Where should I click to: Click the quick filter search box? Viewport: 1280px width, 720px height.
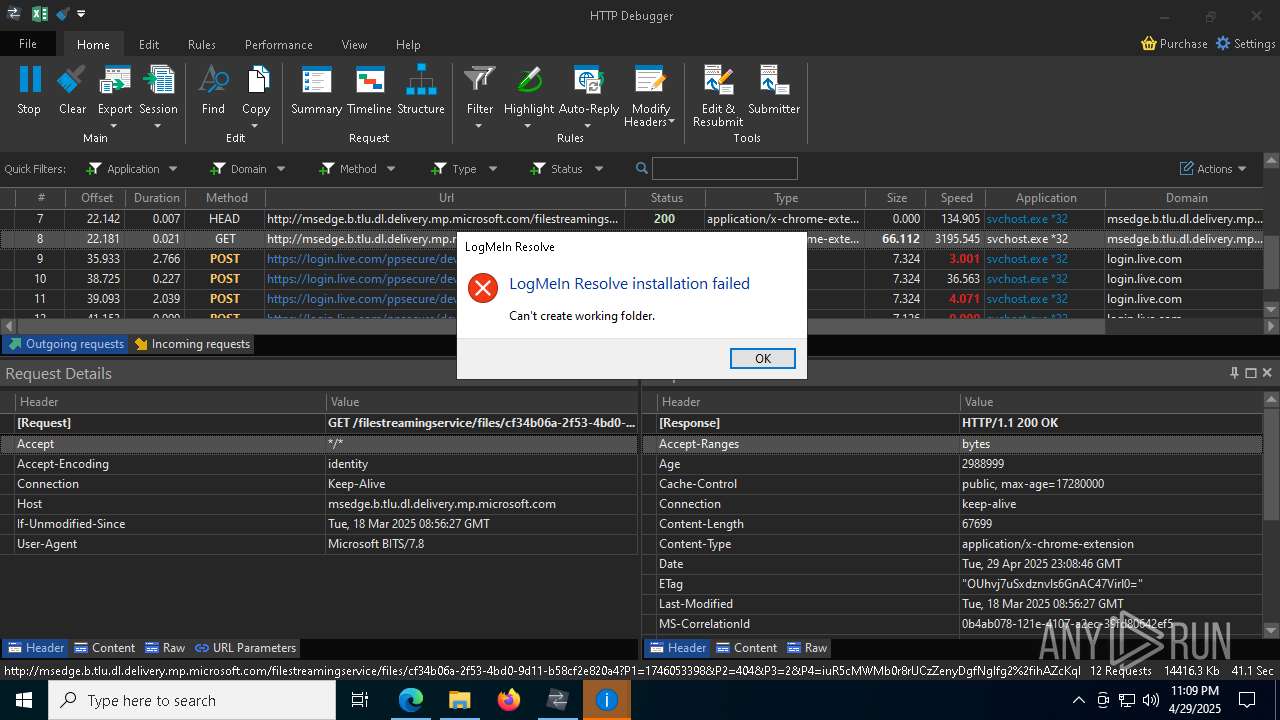pos(725,169)
